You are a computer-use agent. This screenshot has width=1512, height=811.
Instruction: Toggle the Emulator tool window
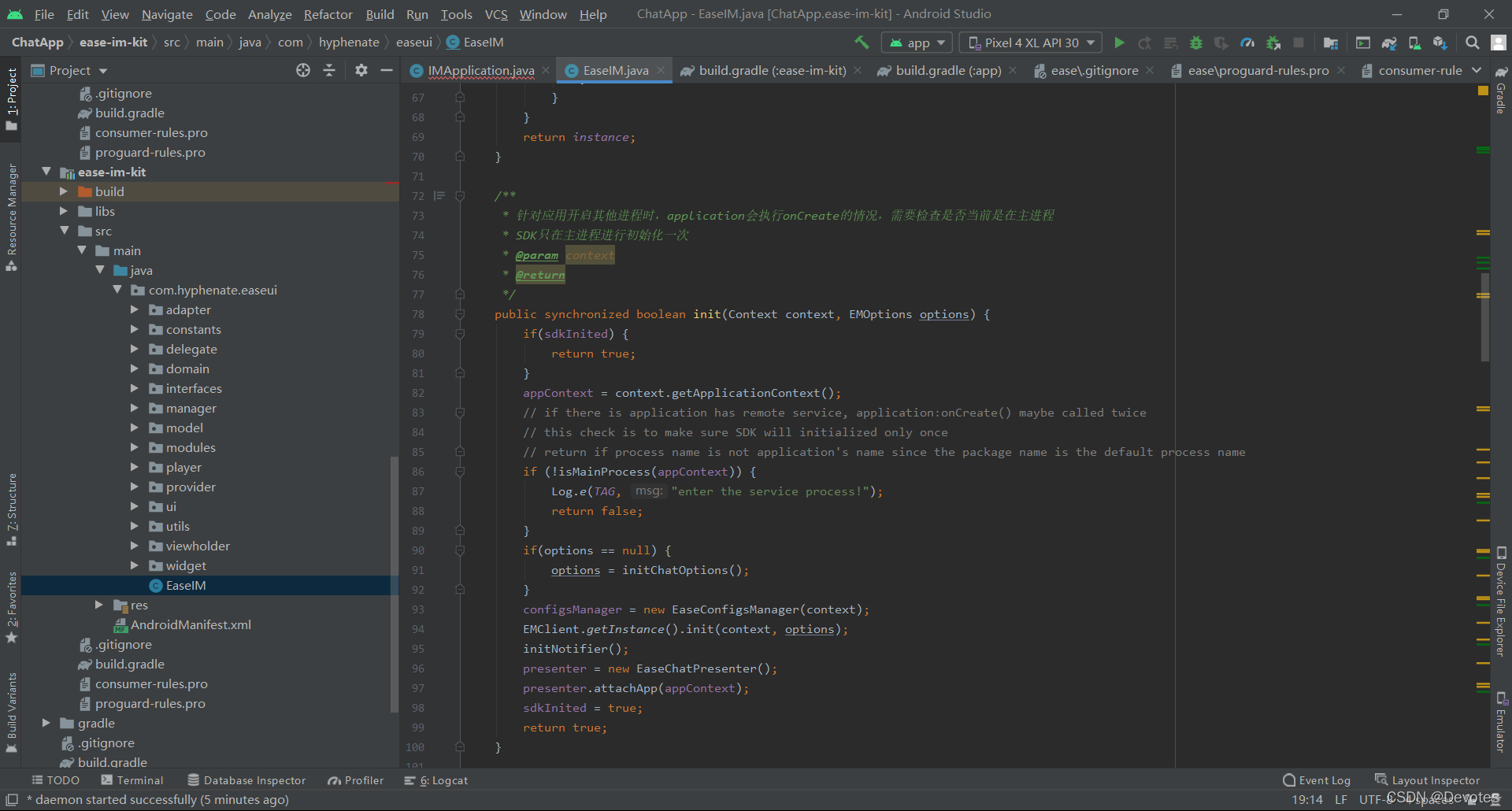click(x=1501, y=722)
